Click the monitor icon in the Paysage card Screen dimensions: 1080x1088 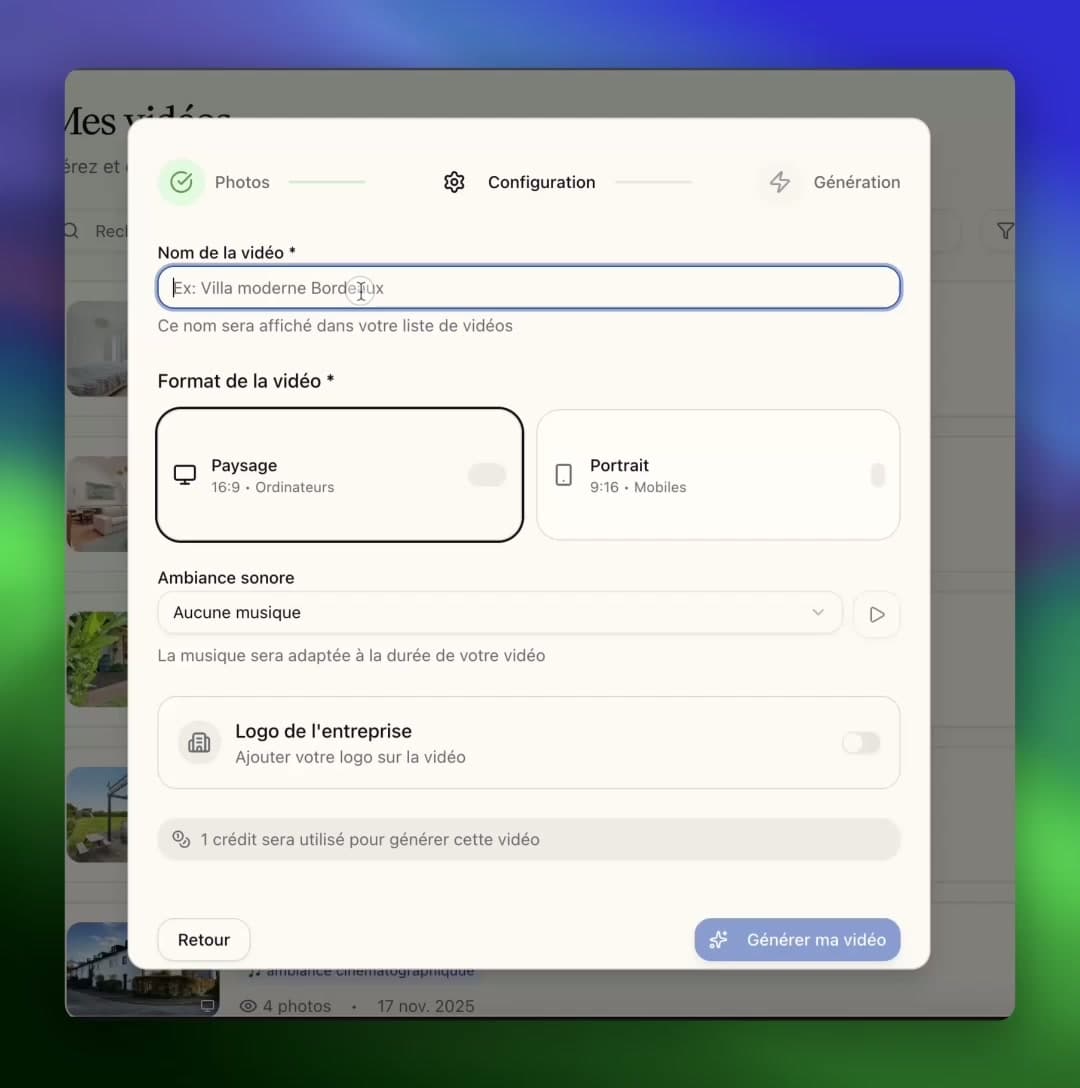coord(184,475)
